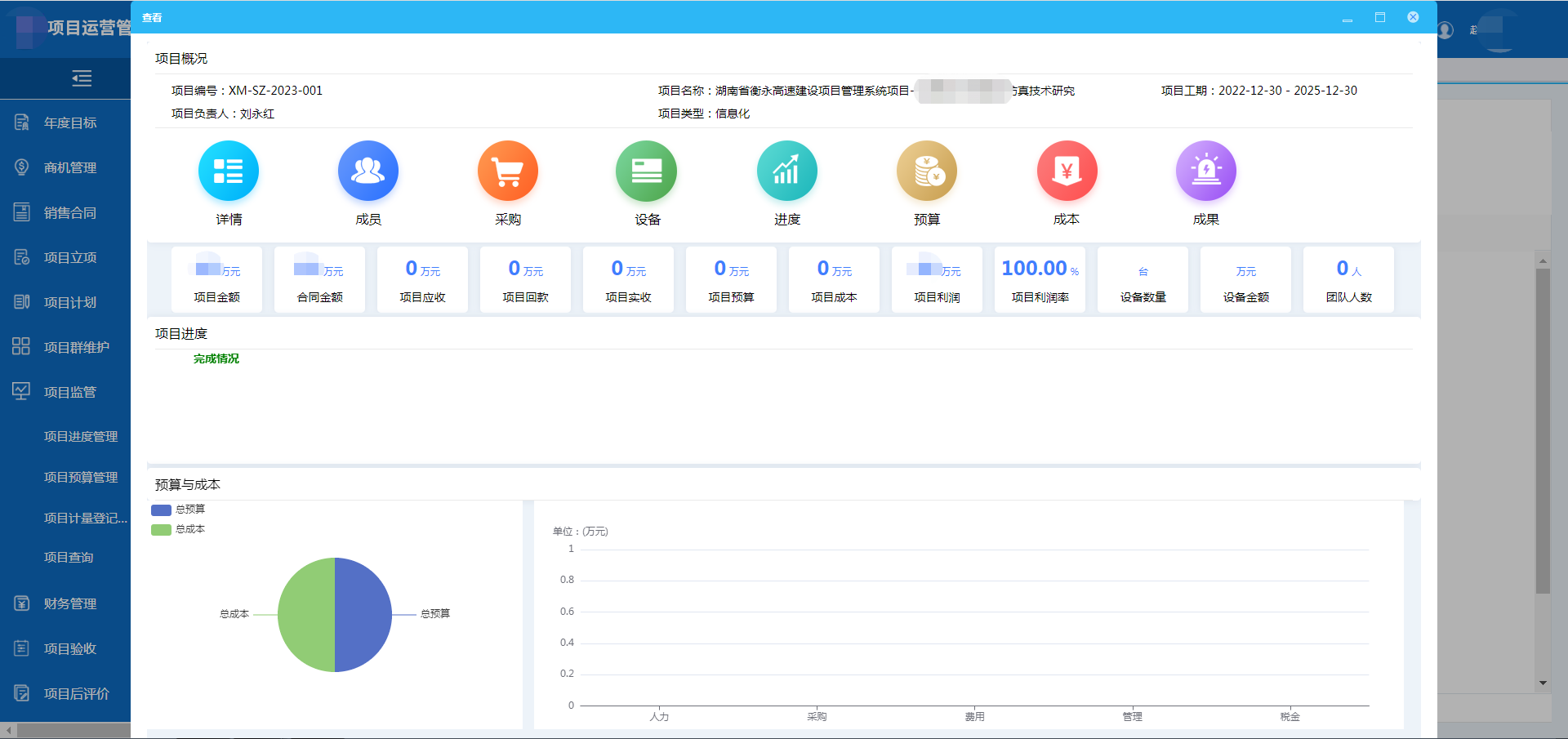This screenshot has height=739, width=1568.
Task: Click the 项目应收 stat card
Action: 423,279
